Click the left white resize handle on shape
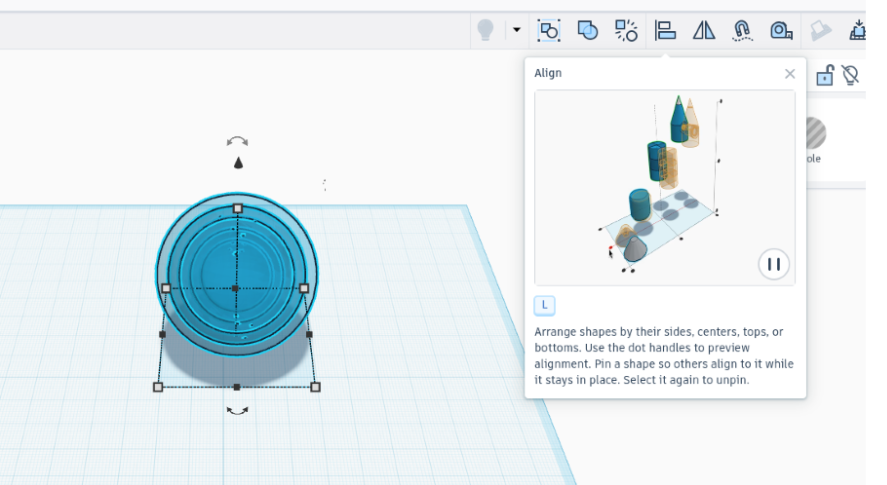 (x=166, y=289)
